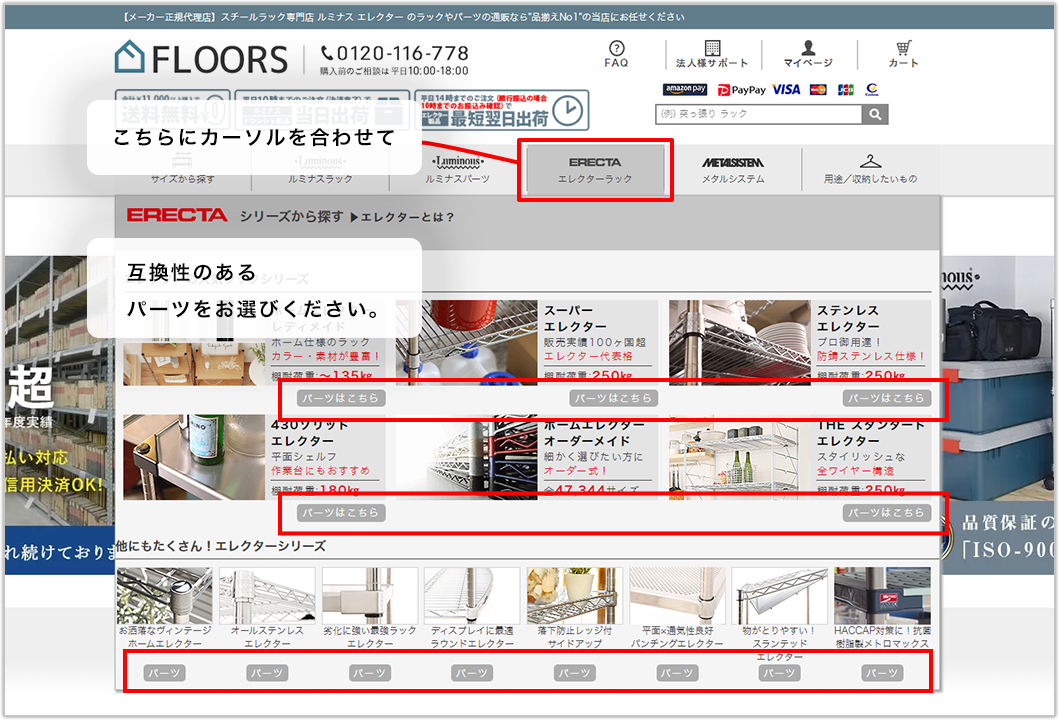Image resolution: width=1059 pixels, height=720 pixels.
Task: Click パーツ button under ヴィンテージホームエレクター
Action: 165,673
